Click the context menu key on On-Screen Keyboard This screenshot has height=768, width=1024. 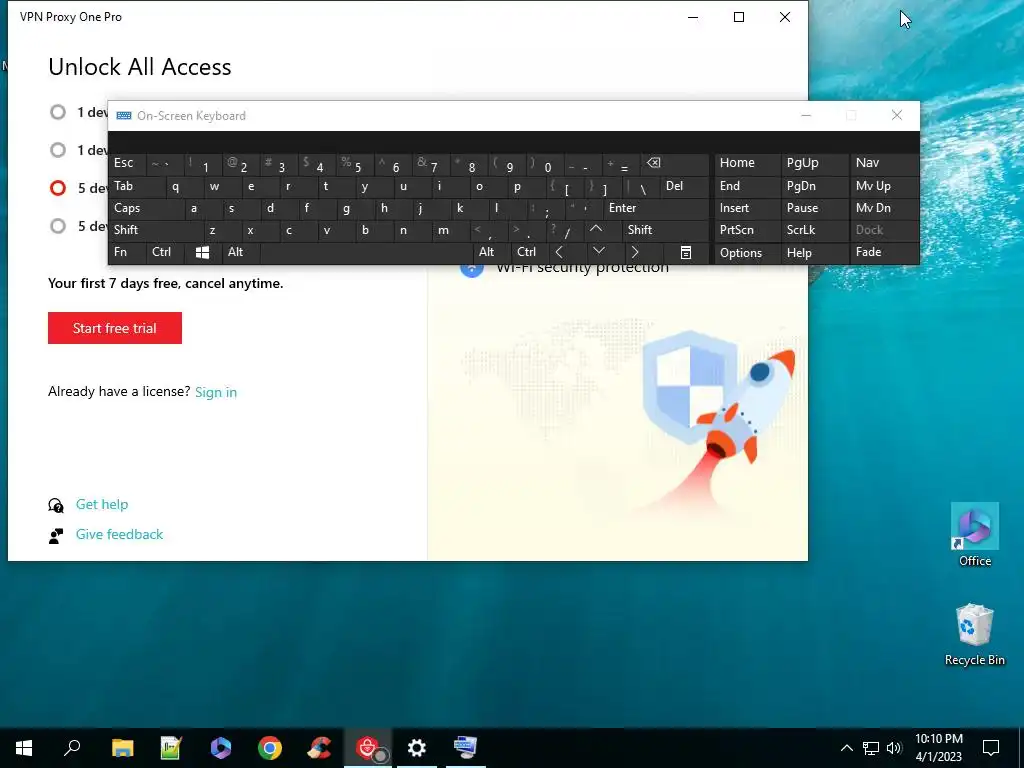(x=686, y=252)
